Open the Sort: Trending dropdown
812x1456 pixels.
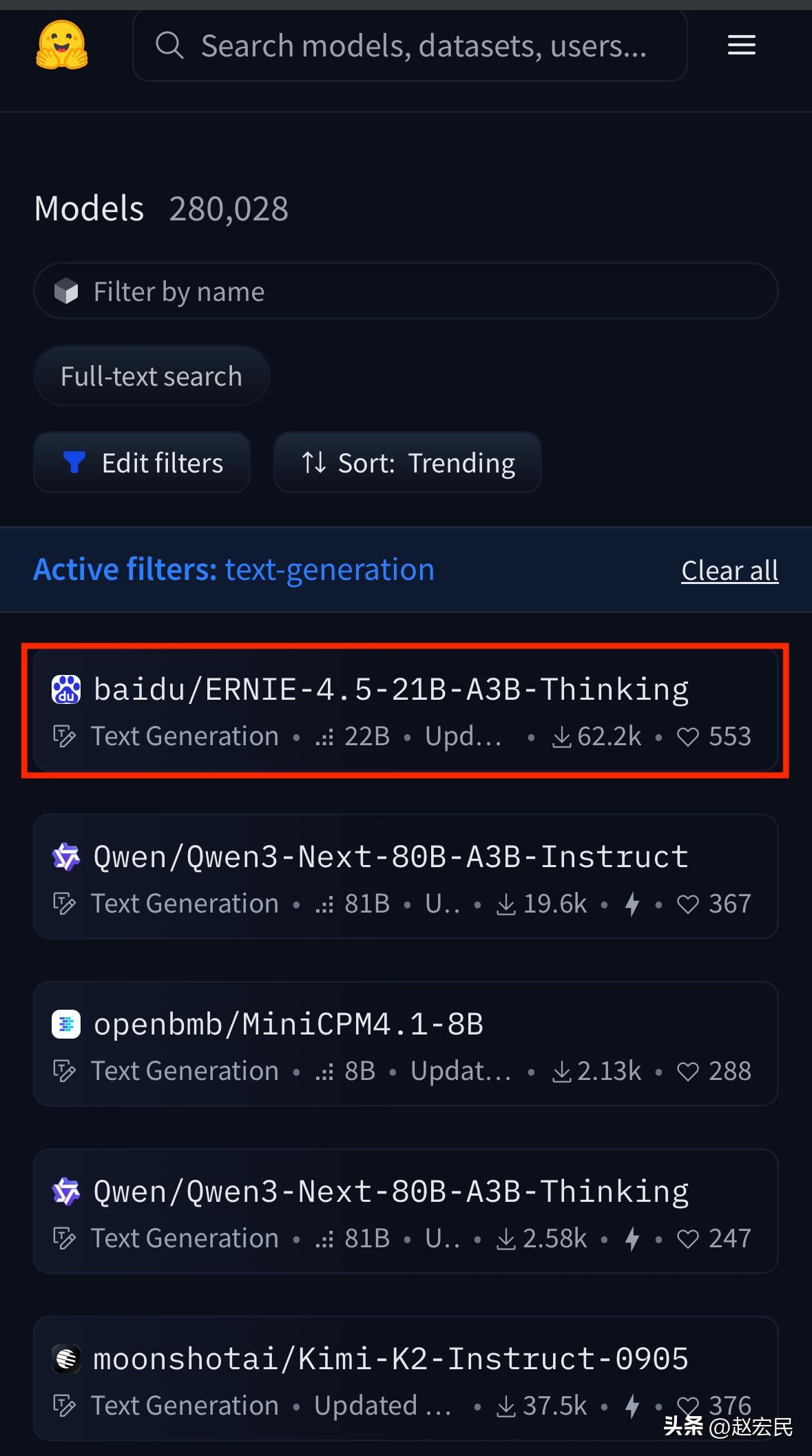(408, 463)
